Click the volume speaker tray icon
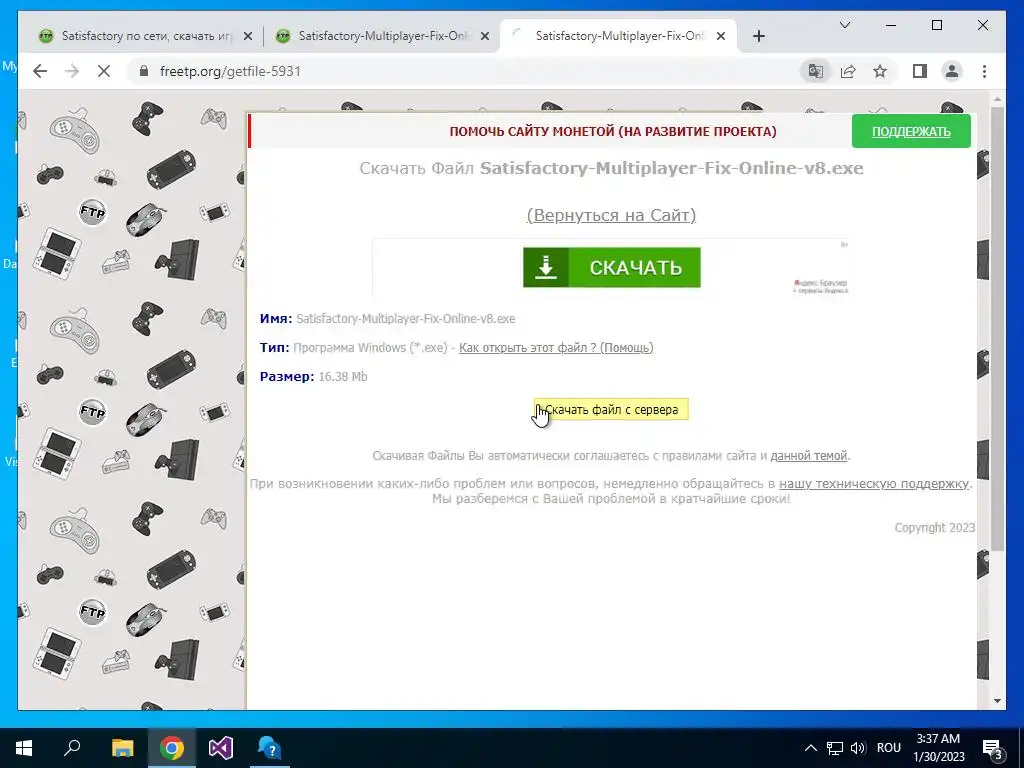This screenshot has height=768, width=1024. pos(858,748)
